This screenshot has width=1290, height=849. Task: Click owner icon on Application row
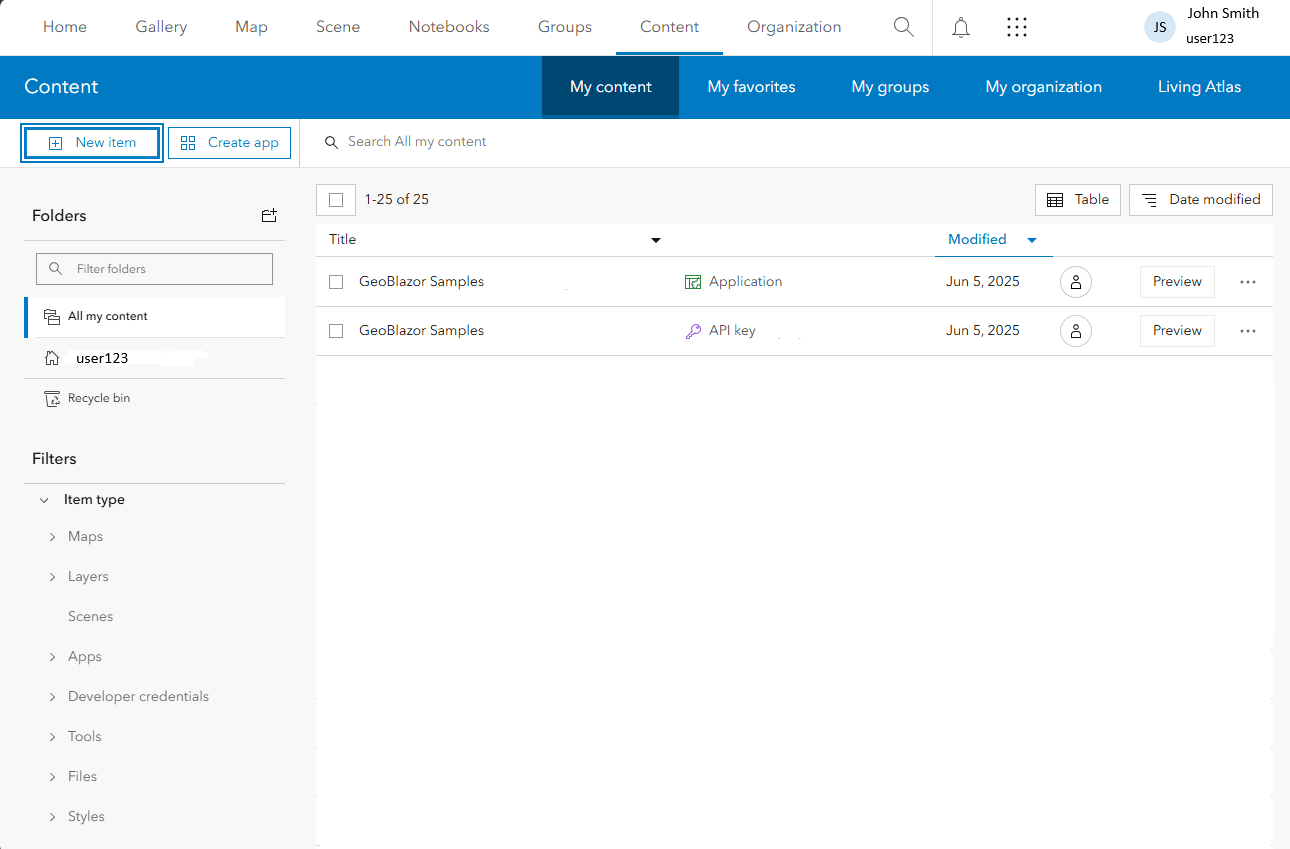point(1076,282)
